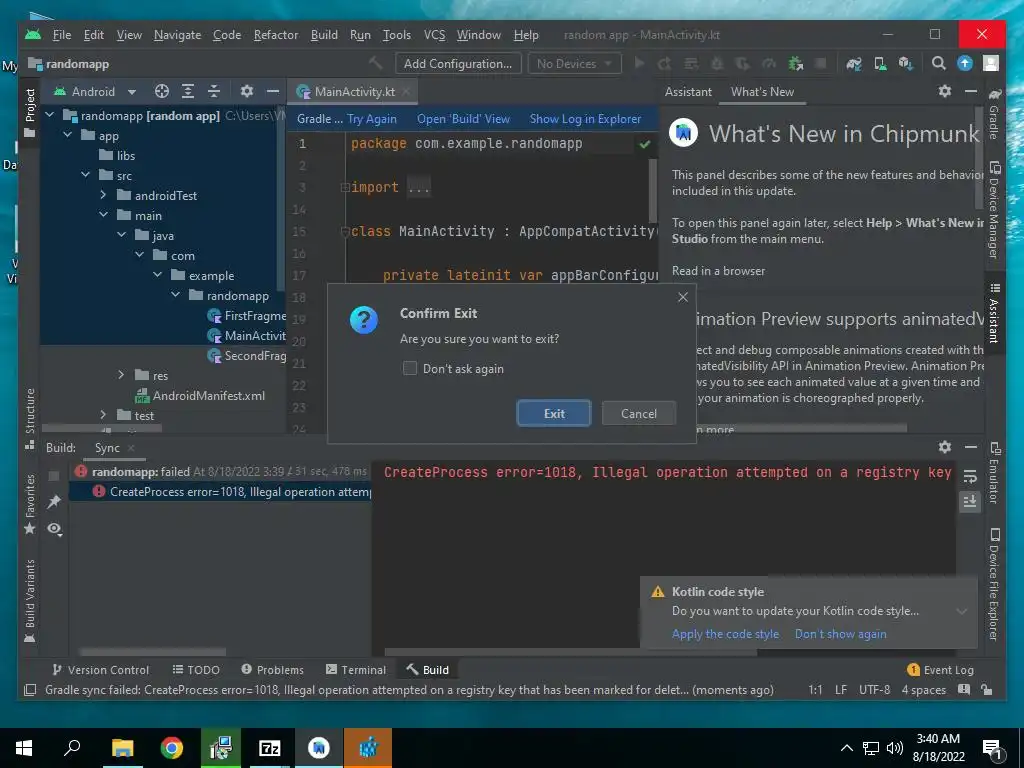Expand the test folder

coord(103,415)
